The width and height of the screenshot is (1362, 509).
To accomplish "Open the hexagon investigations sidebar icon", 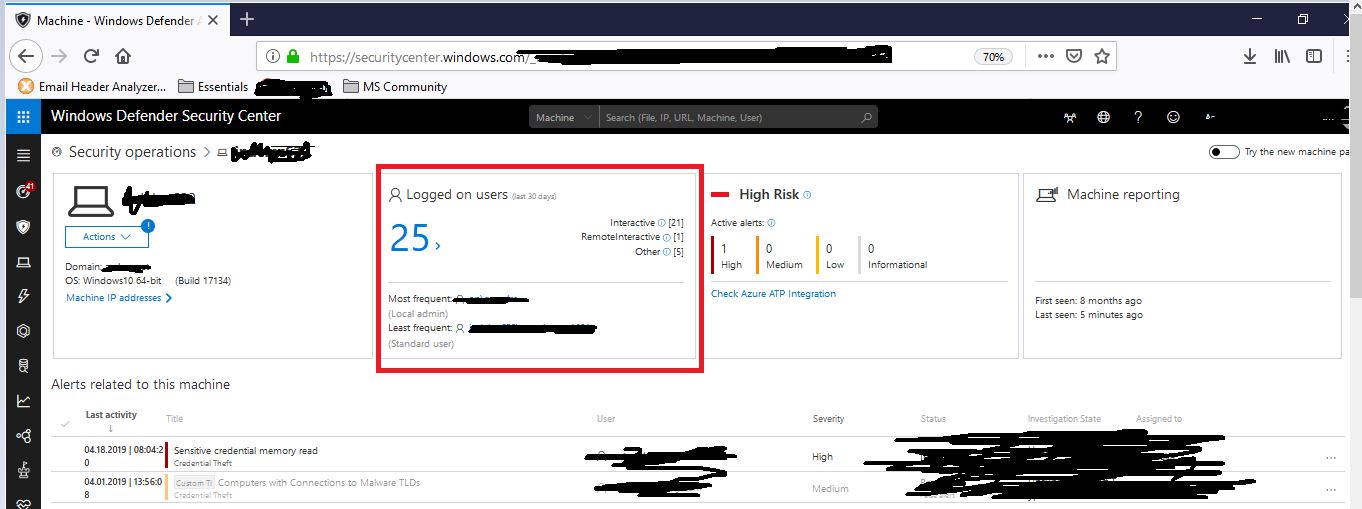I will click(x=24, y=331).
